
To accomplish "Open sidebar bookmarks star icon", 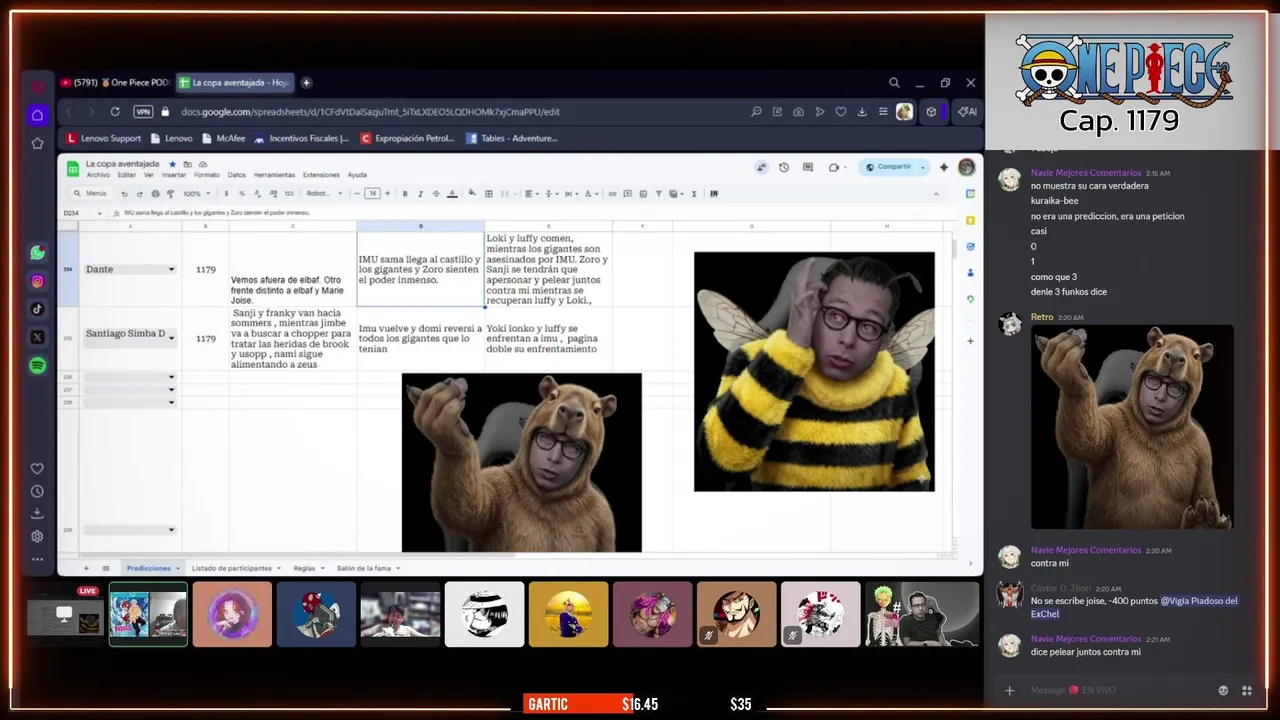I will (x=37, y=143).
